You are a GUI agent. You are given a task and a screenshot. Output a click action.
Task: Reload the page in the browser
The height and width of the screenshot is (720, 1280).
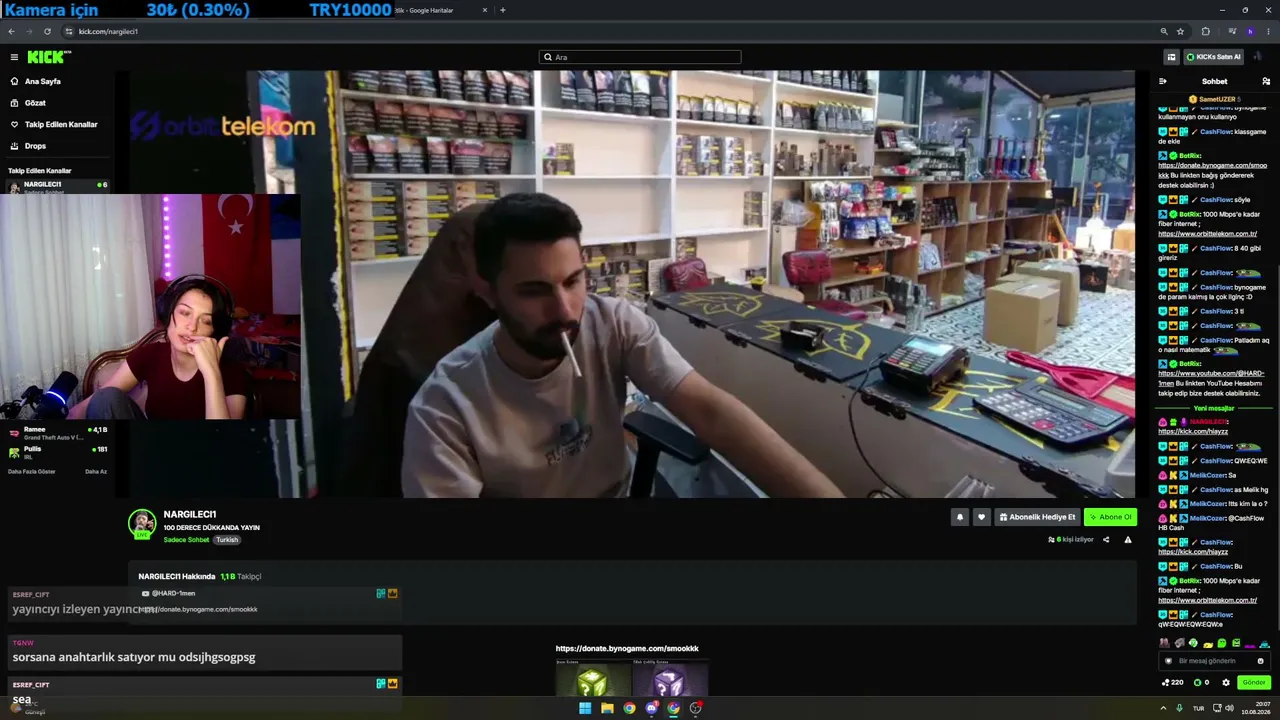click(47, 31)
